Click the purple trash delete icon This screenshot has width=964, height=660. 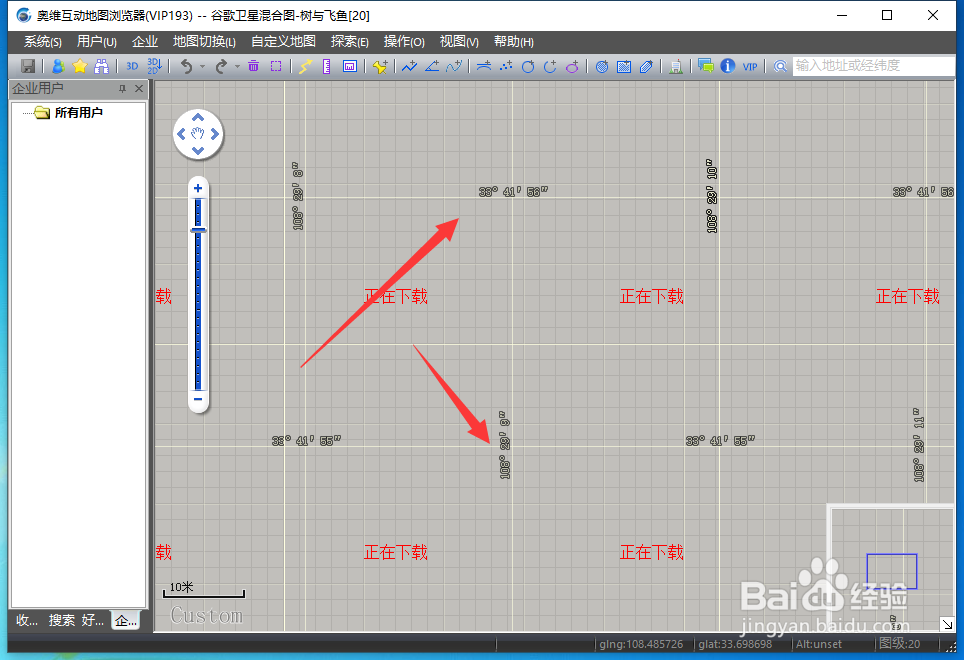(253, 66)
